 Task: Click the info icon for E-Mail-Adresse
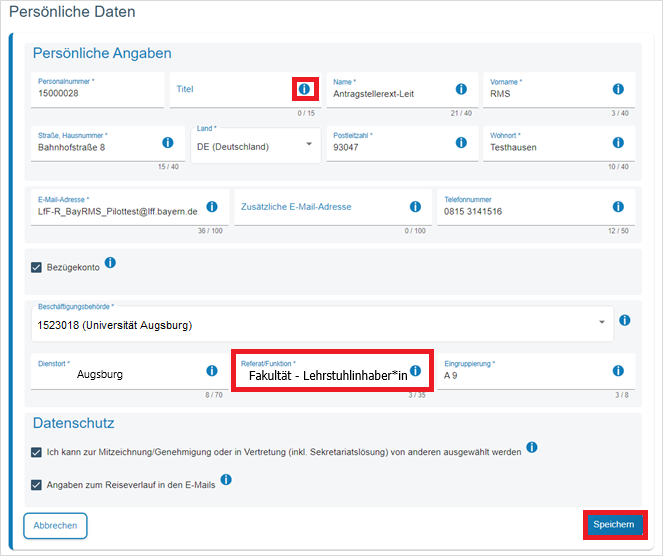212,207
